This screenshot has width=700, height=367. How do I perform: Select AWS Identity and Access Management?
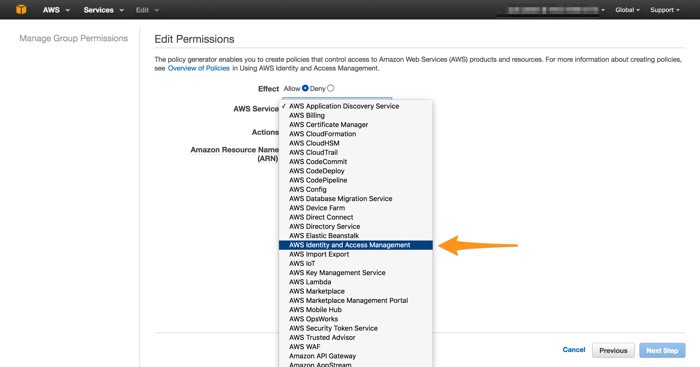(x=356, y=245)
